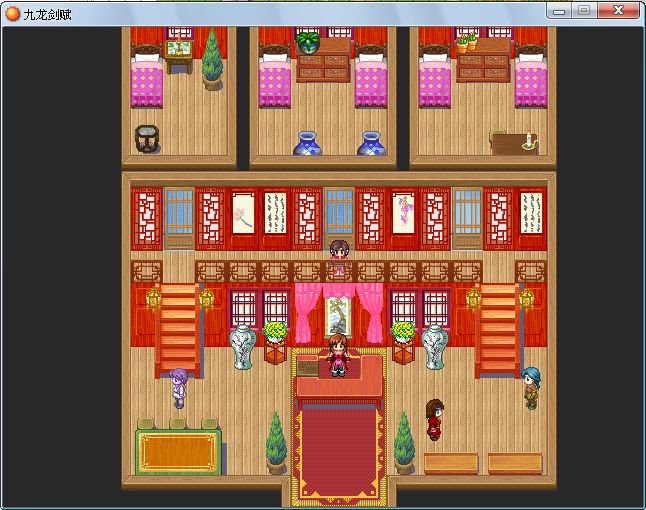646x510 pixels.
Task: Click the orange sun app icon in title bar
Action: 12,14
